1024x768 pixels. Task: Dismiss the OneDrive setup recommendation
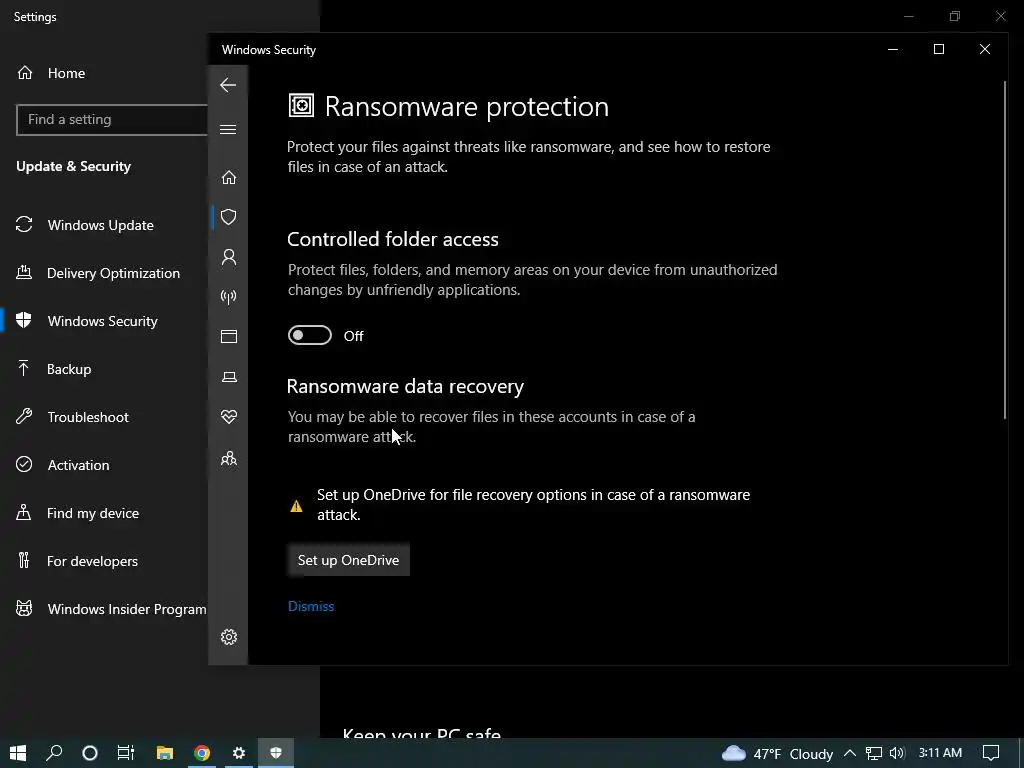click(311, 606)
